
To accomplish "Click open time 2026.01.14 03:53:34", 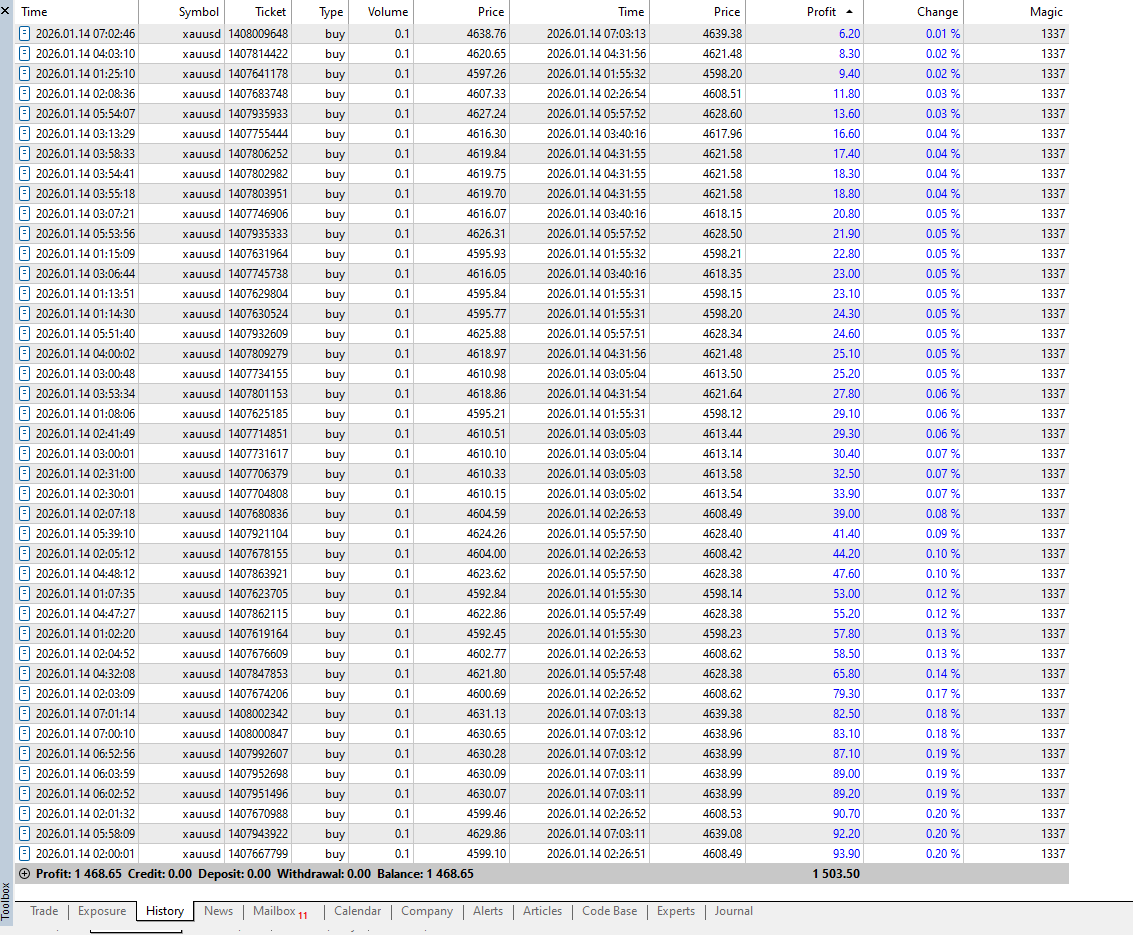I will (x=85, y=394).
